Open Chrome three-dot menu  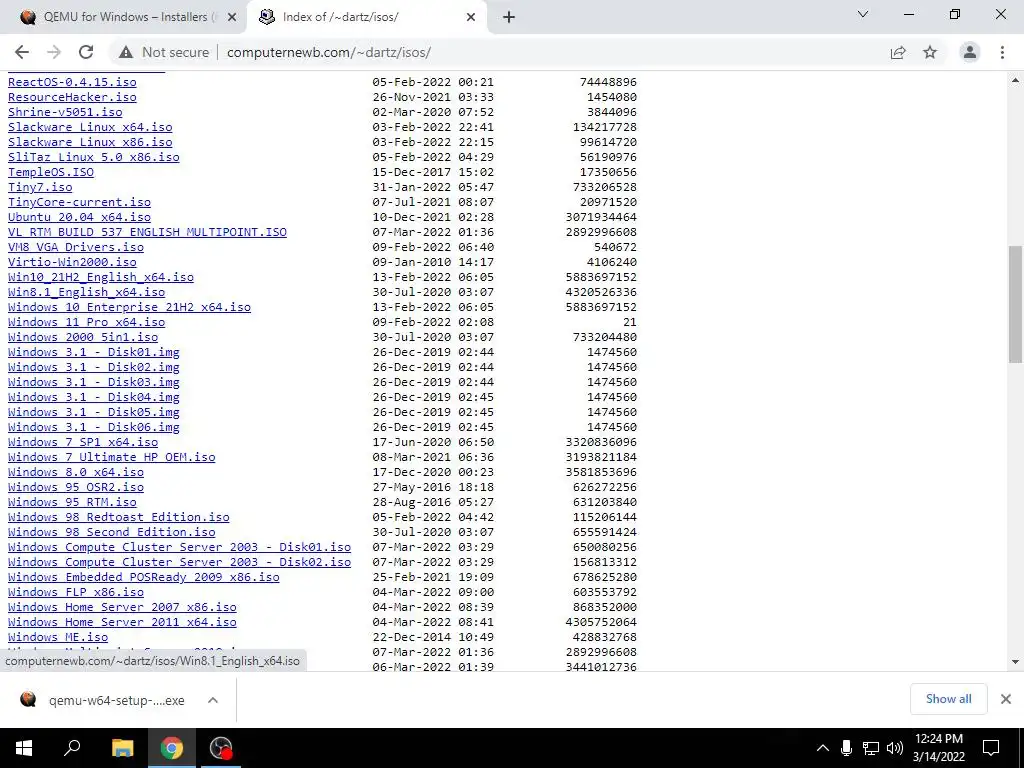click(1002, 52)
